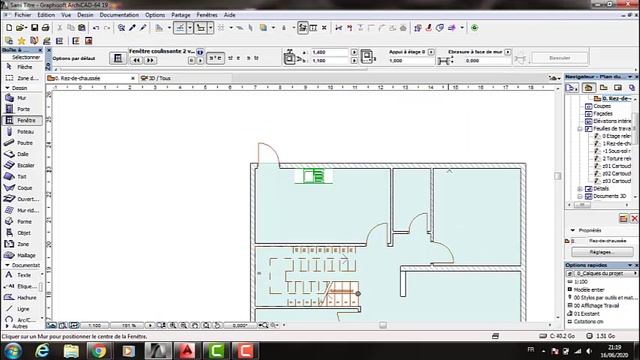This screenshot has width=640, height=360.
Task: Click the new document toolbar icon
Action: (x=9, y=28)
